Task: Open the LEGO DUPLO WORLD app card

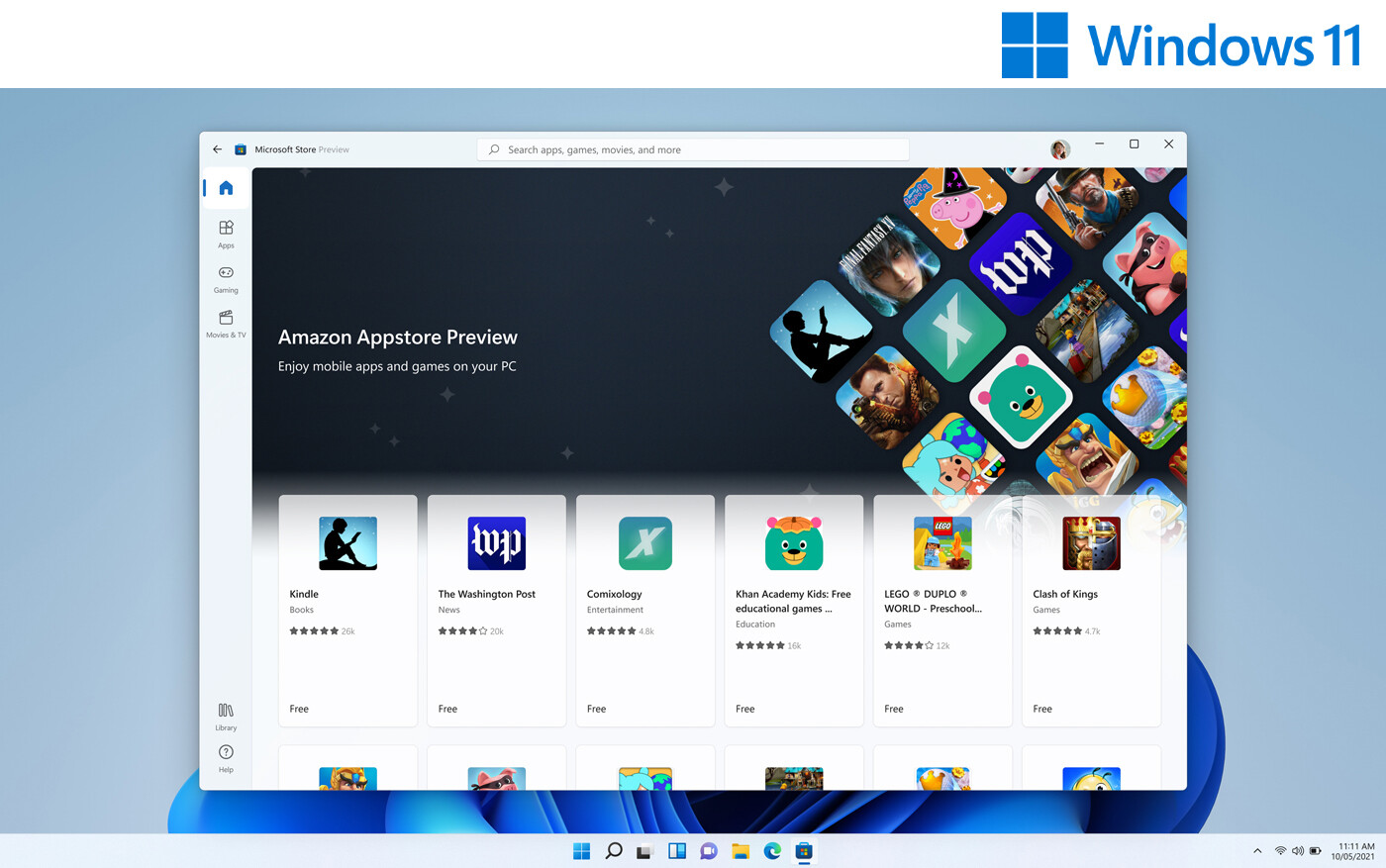Action: [942, 611]
